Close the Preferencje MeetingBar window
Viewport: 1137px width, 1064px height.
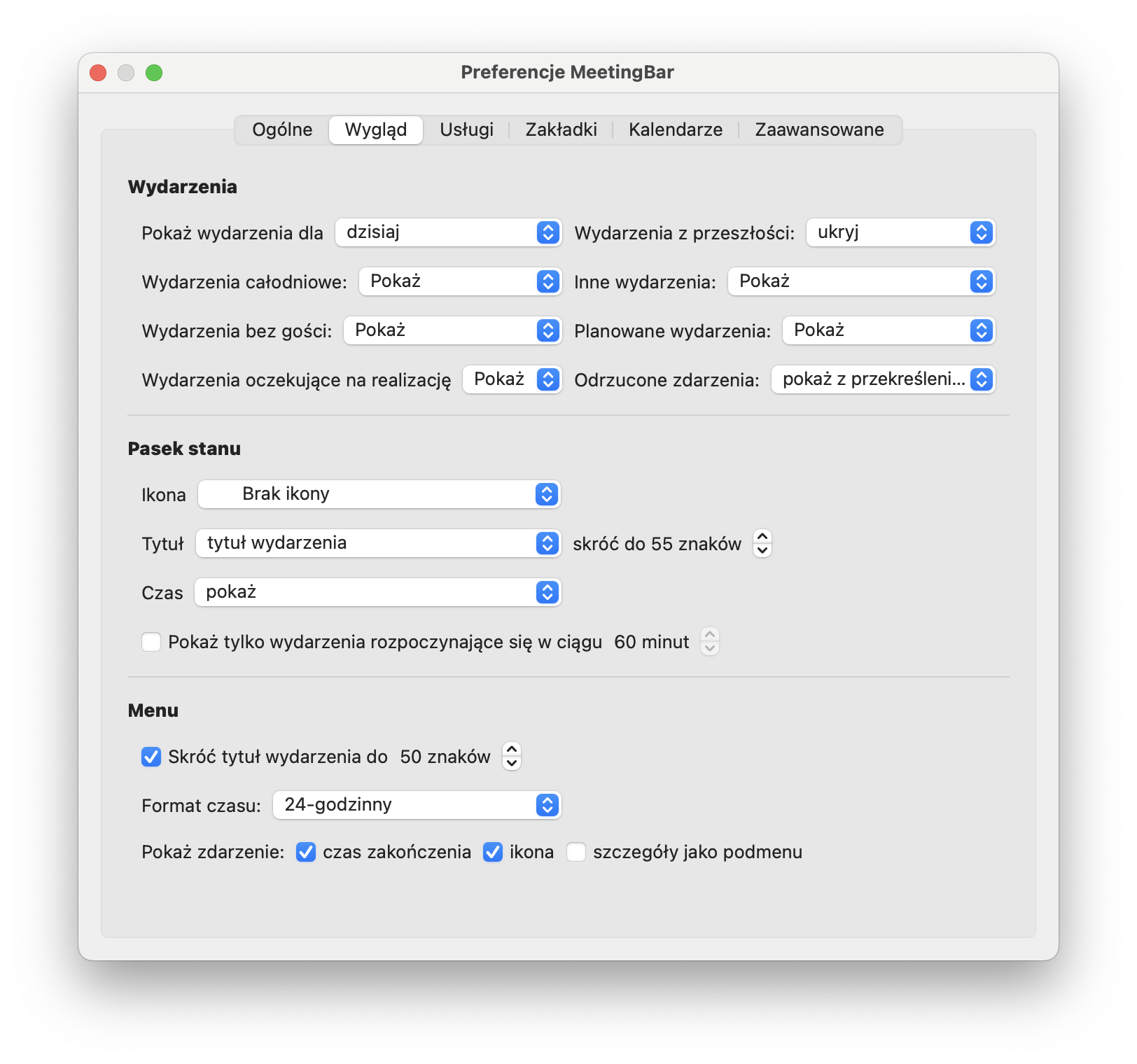coord(98,73)
